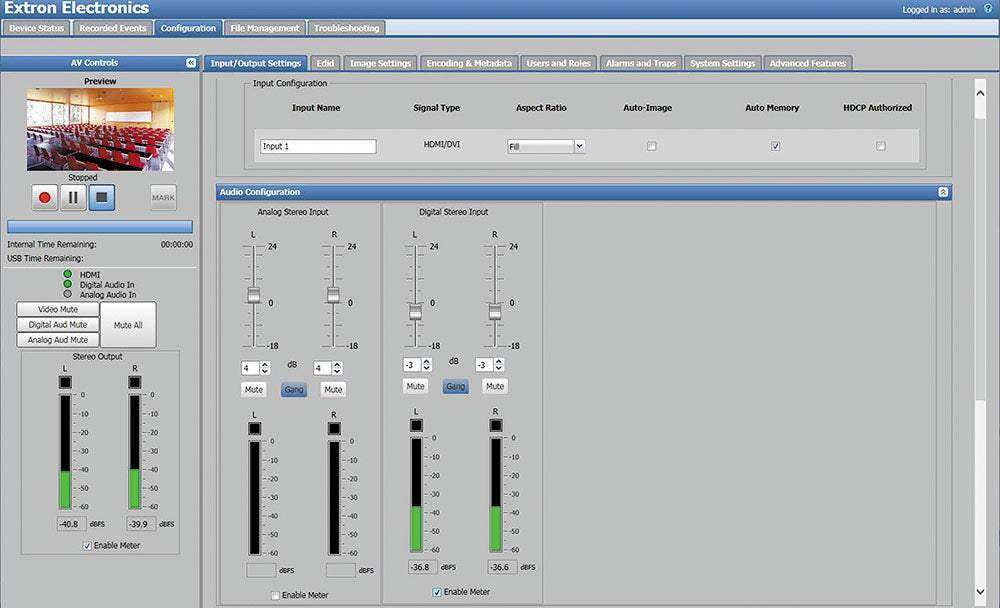
Task: Toggle Gang for Analog Stereo Input
Action: click(294, 390)
